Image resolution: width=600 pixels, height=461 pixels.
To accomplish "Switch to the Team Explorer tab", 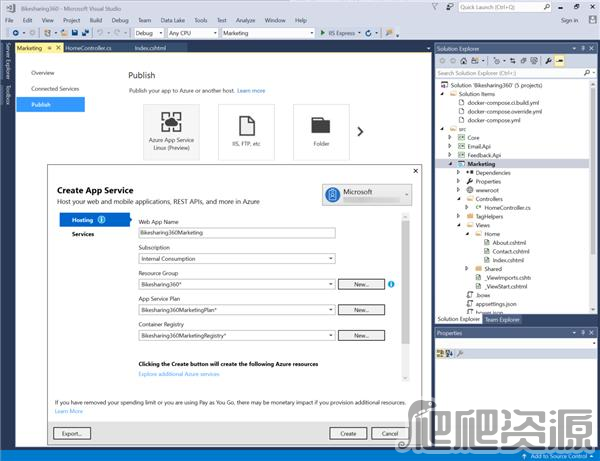I will pos(502,319).
